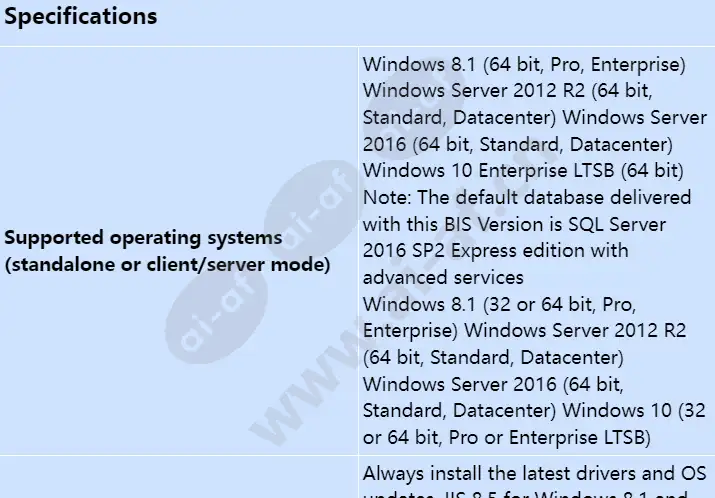The width and height of the screenshot is (715, 498).
Task: Select the '2016 SP2 Express edition with' line
Action: pyautogui.click(x=495, y=250)
